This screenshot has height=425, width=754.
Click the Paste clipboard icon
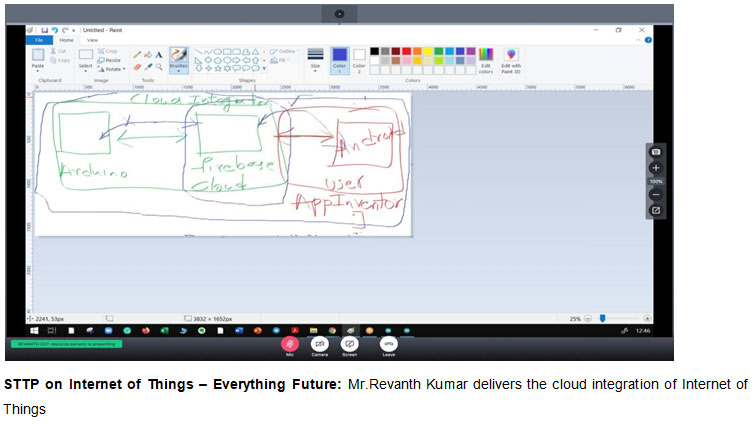[38, 58]
